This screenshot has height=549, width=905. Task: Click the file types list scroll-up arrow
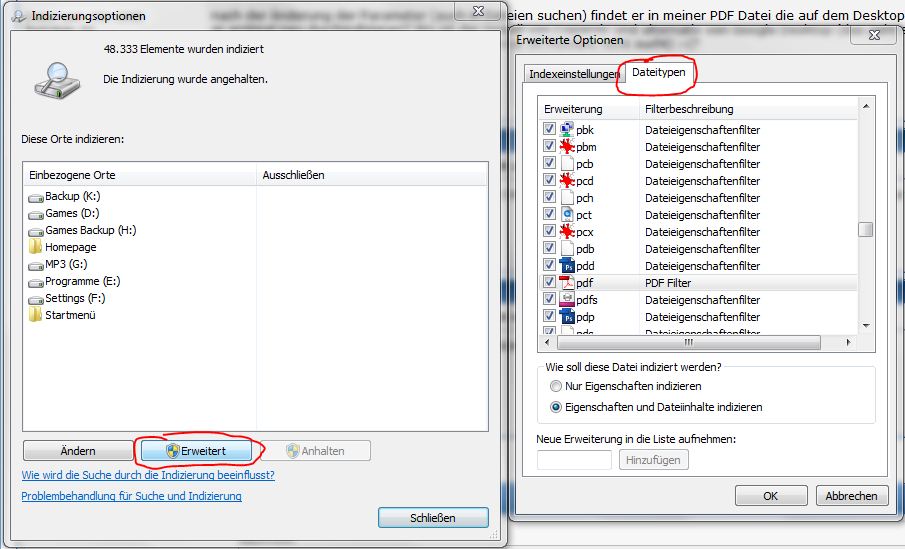click(866, 106)
